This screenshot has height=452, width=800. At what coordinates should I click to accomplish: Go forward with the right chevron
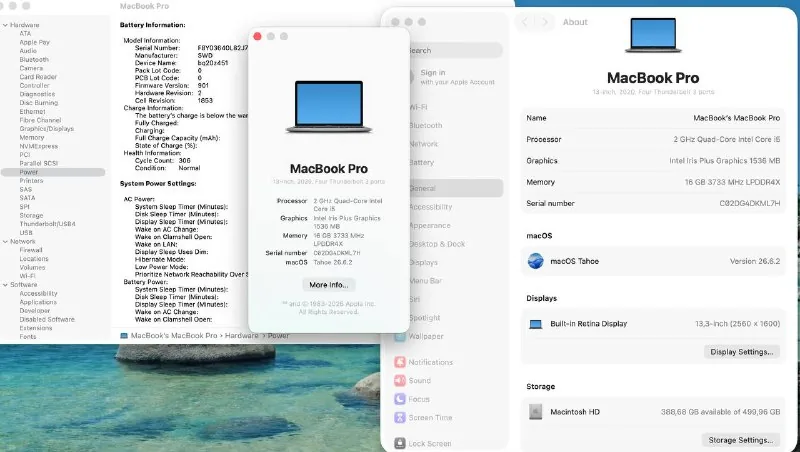point(544,22)
